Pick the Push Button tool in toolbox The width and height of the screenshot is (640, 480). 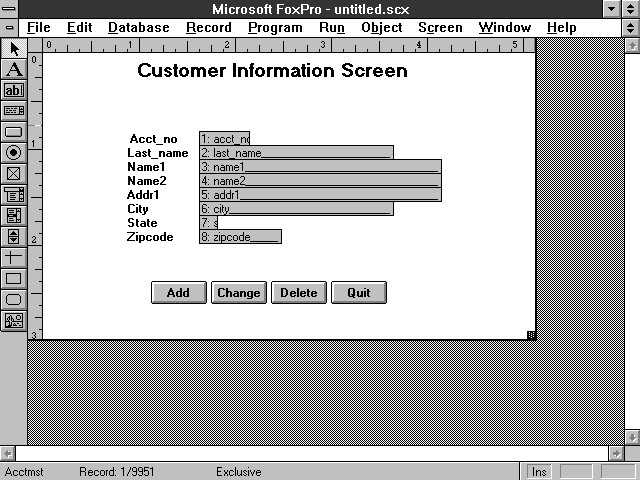[14, 131]
